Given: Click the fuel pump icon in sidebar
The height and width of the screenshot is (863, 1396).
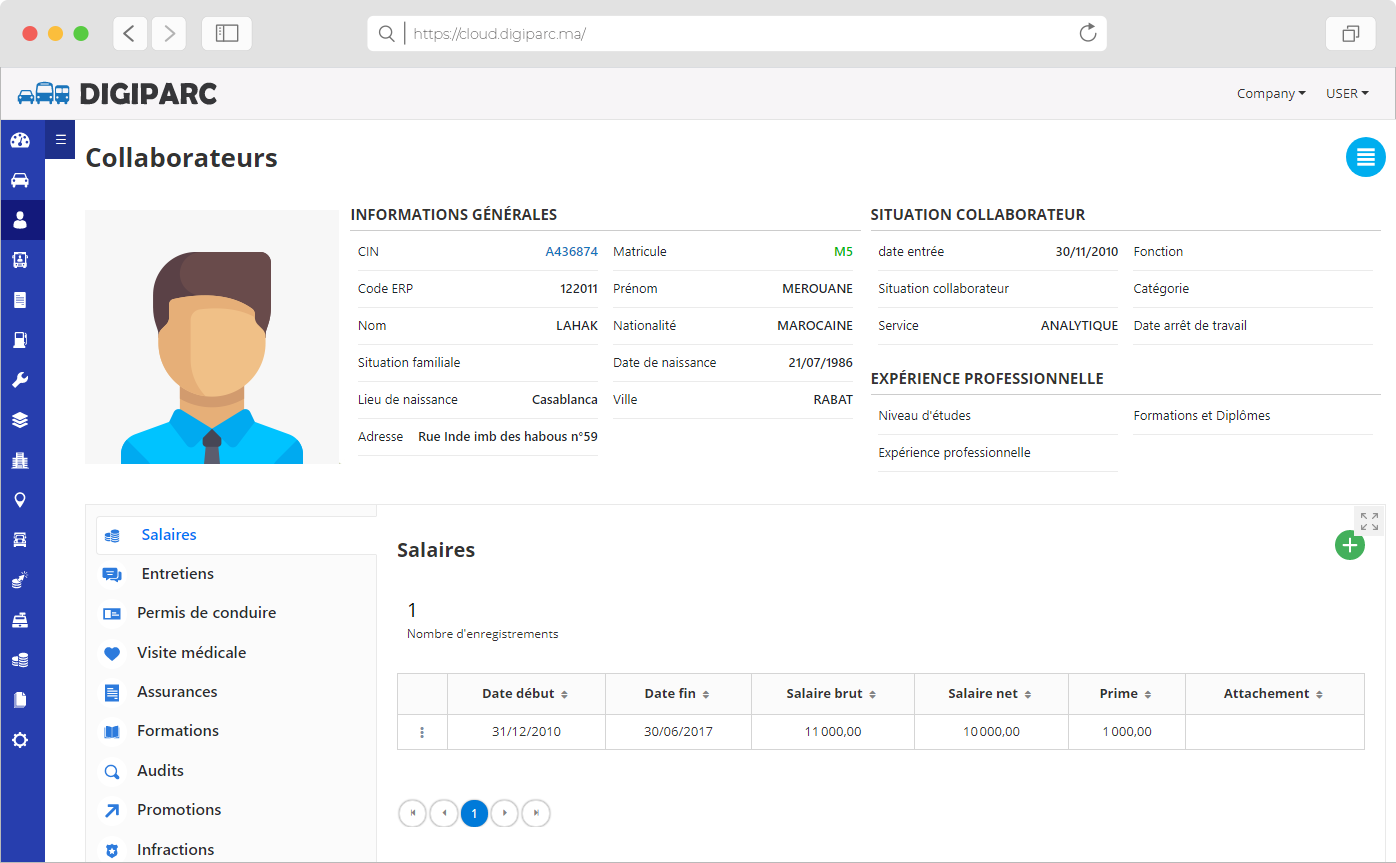Looking at the screenshot, I should pos(20,340).
